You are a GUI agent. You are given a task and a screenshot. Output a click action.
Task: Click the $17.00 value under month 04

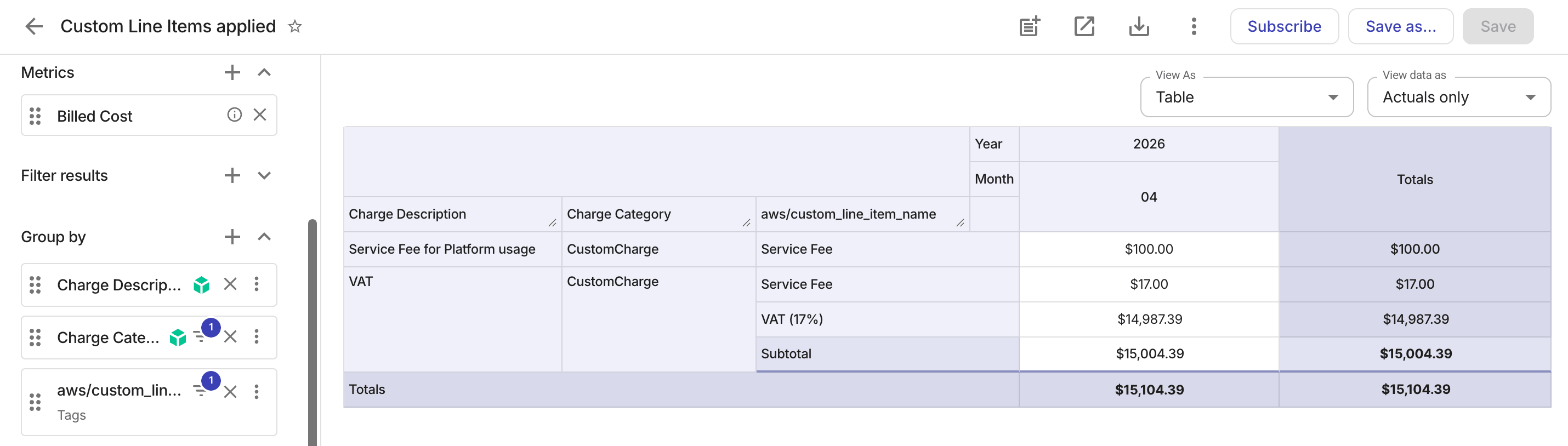pyautogui.click(x=1149, y=284)
